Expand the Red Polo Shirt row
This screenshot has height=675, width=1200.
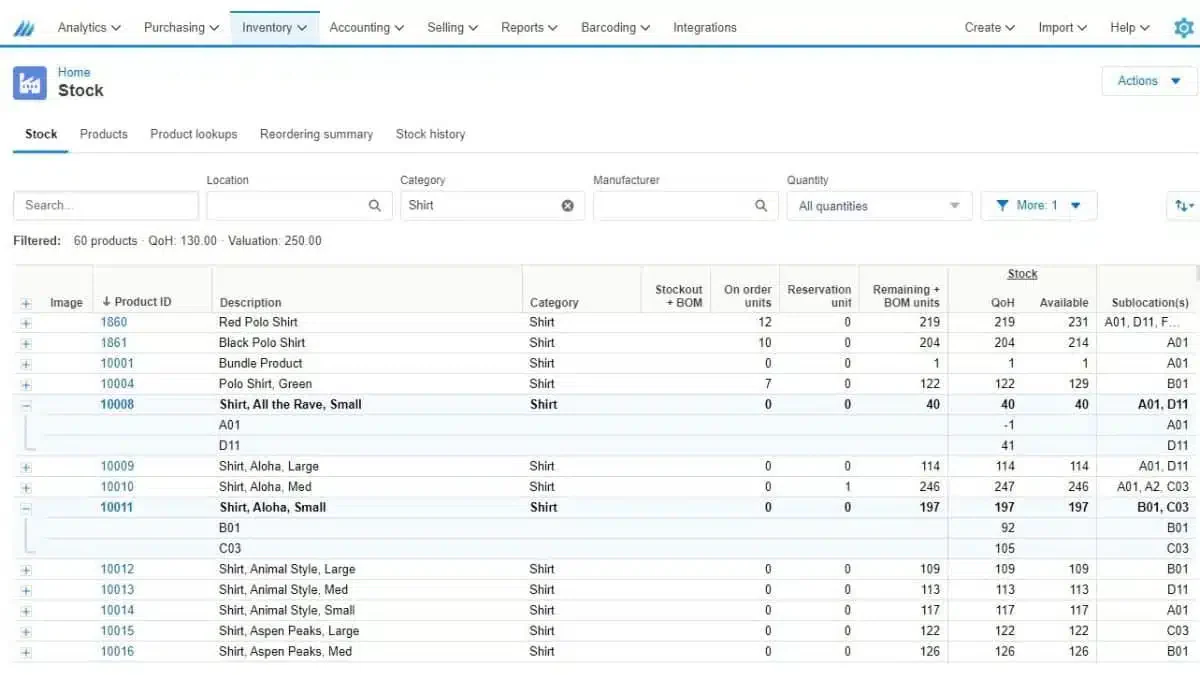point(26,323)
